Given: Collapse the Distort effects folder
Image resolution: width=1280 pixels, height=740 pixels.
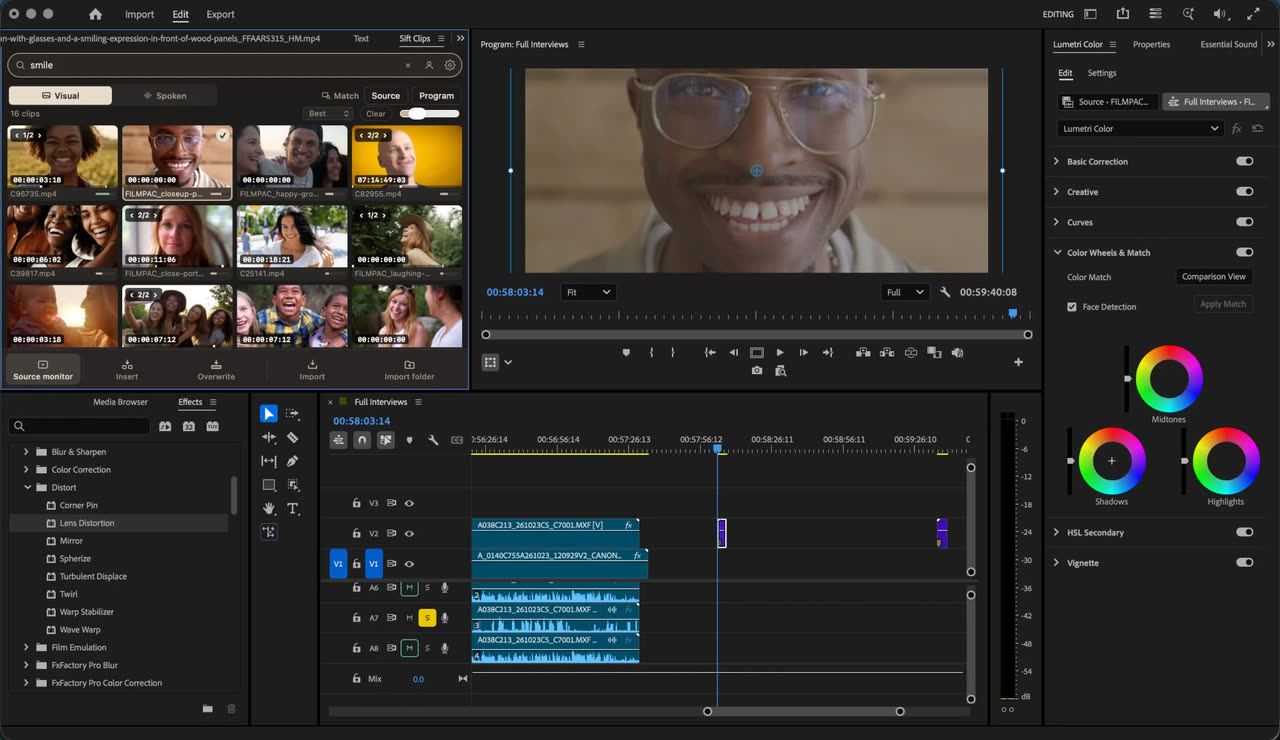Looking at the screenshot, I should coord(27,487).
